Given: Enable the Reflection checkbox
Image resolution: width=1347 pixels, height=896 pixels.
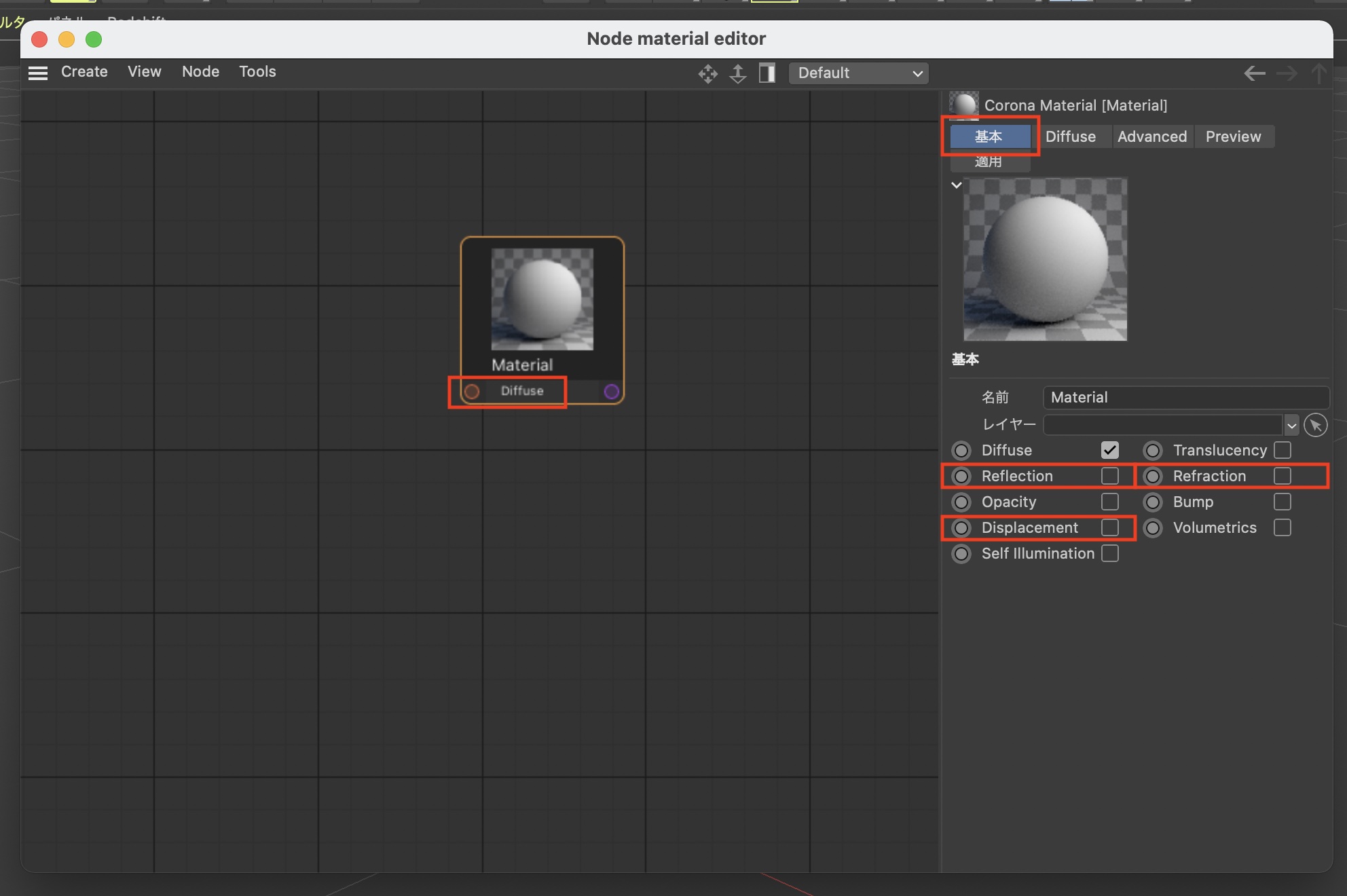Looking at the screenshot, I should 1109,476.
